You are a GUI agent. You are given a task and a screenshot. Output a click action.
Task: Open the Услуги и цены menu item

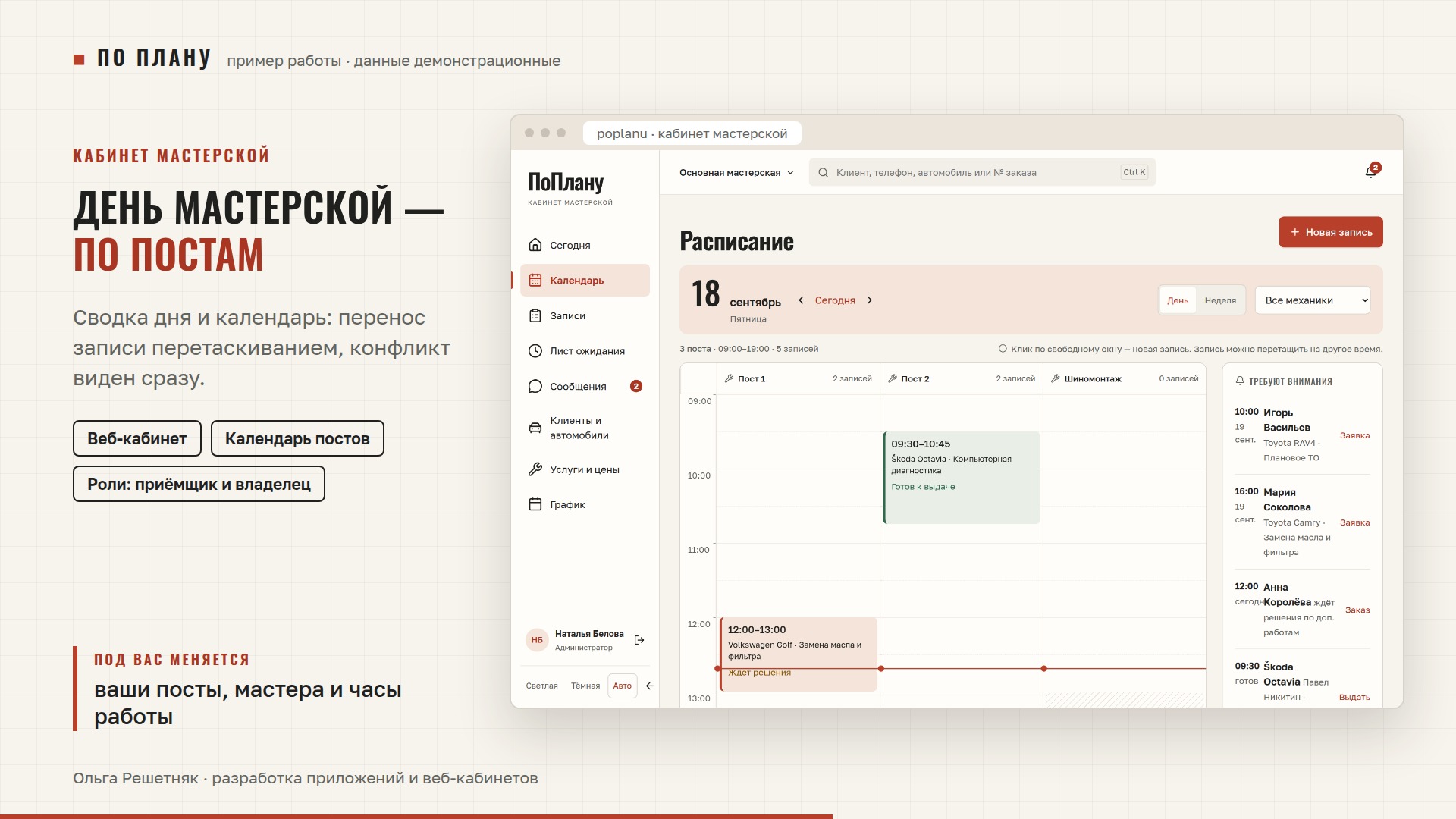click(x=585, y=469)
